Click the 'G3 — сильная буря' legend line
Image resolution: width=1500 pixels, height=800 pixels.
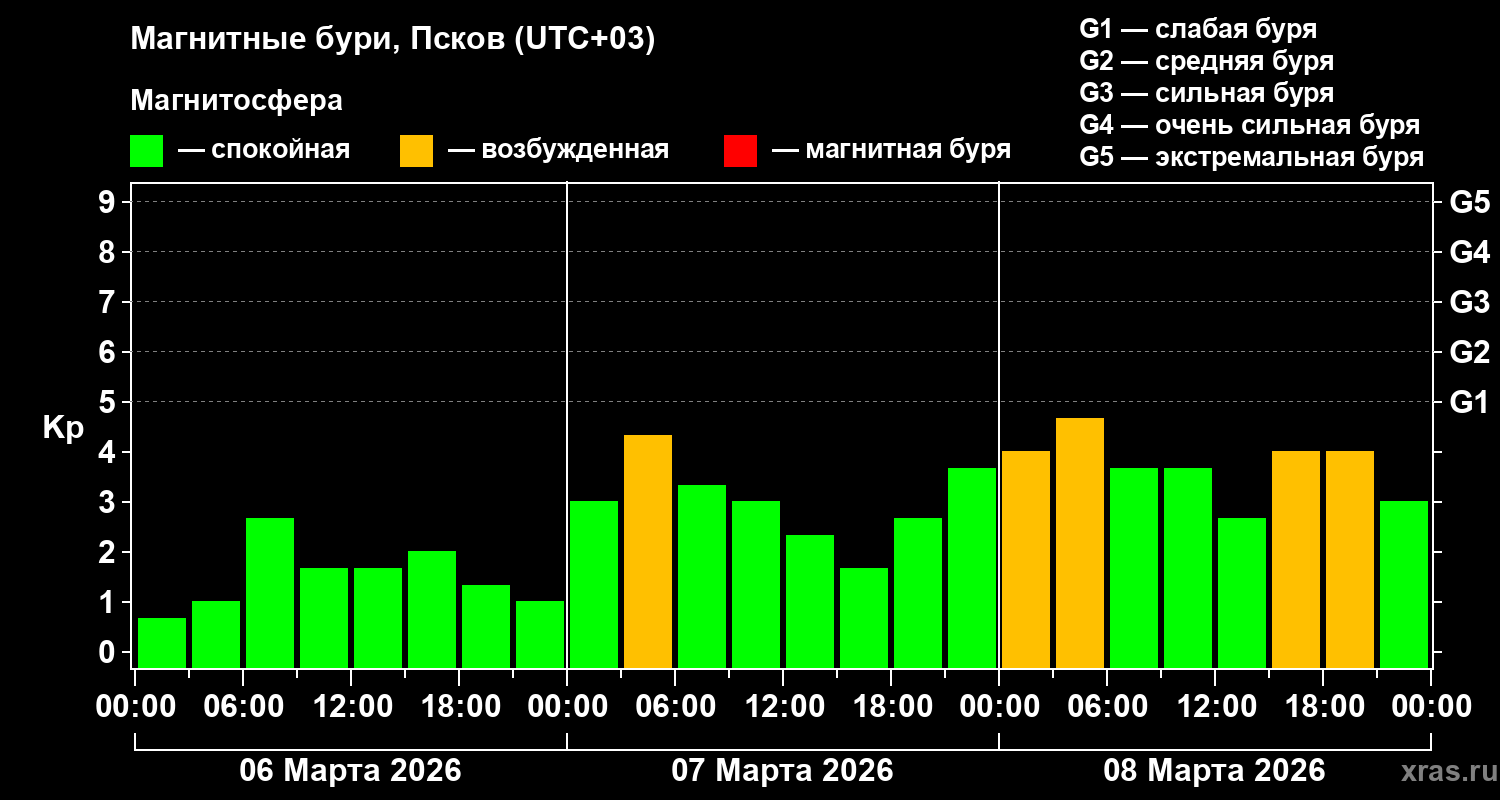point(1207,93)
